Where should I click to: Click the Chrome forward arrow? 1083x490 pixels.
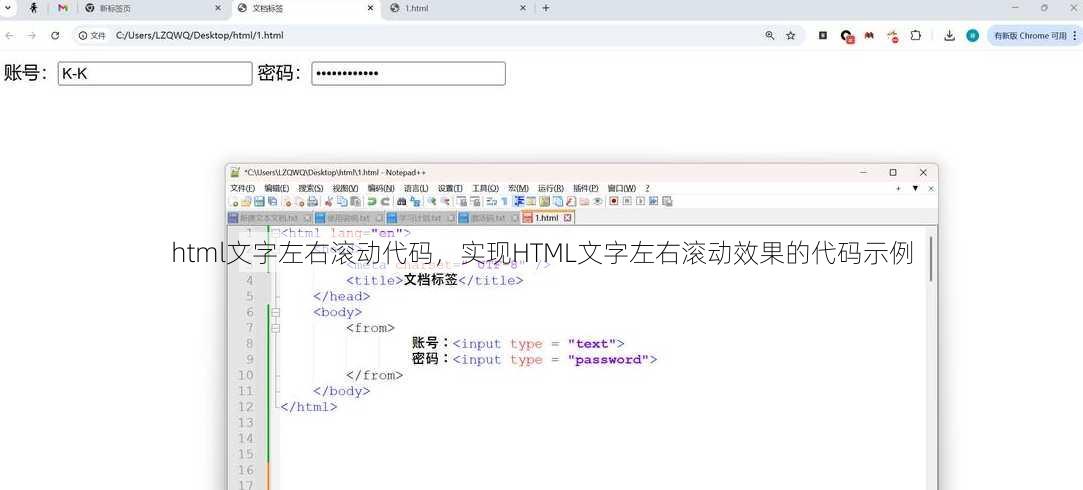[x=31, y=35]
